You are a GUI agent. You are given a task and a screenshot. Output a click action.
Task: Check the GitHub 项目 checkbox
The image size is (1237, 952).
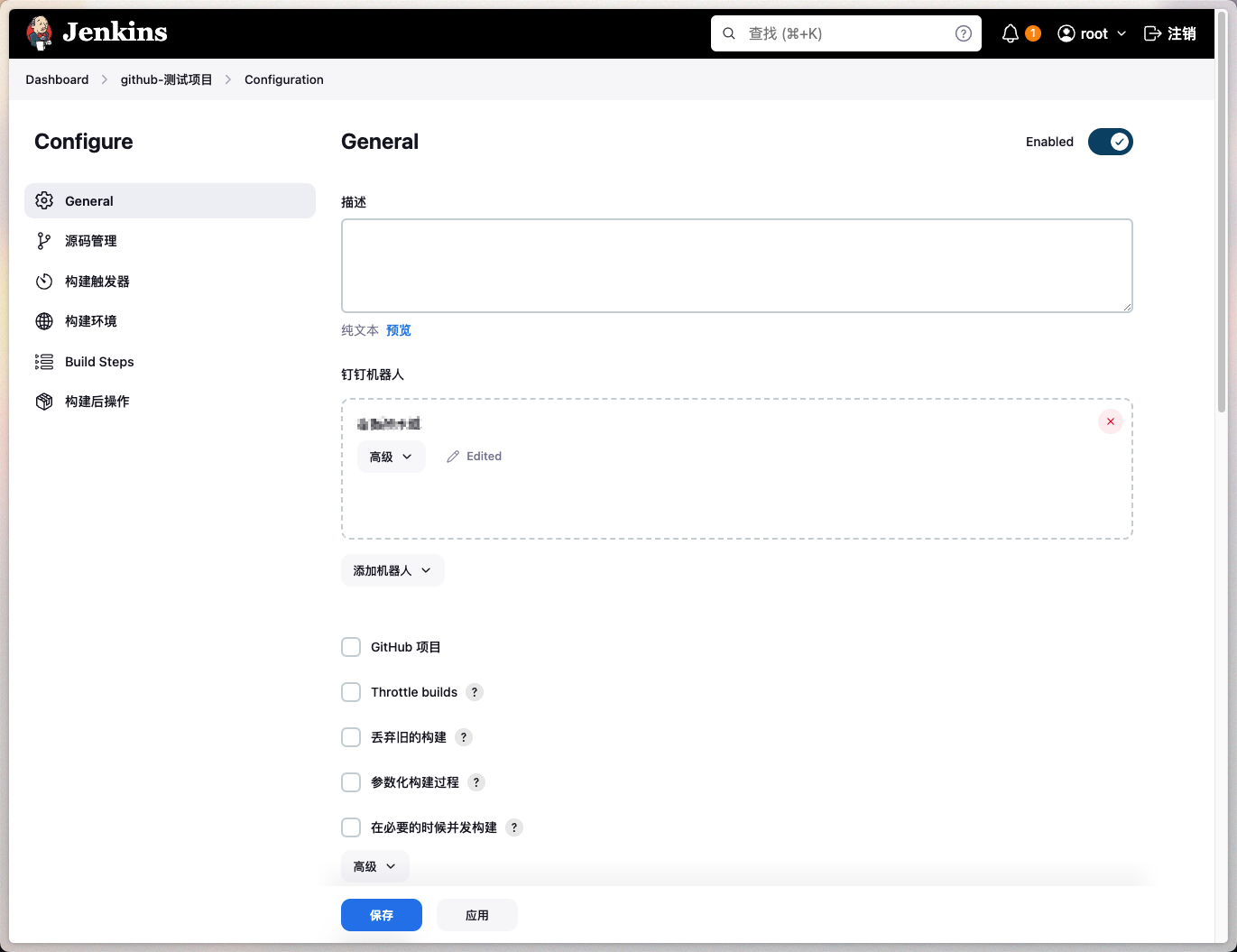tap(351, 647)
